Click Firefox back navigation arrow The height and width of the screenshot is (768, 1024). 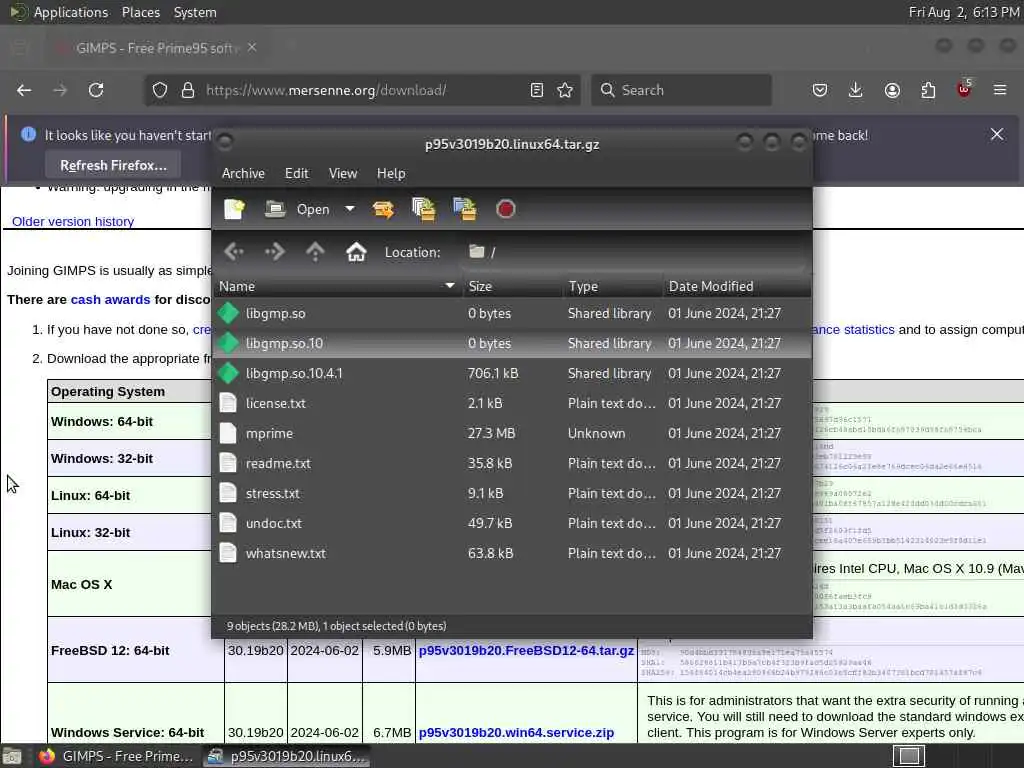pyautogui.click(x=24, y=90)
